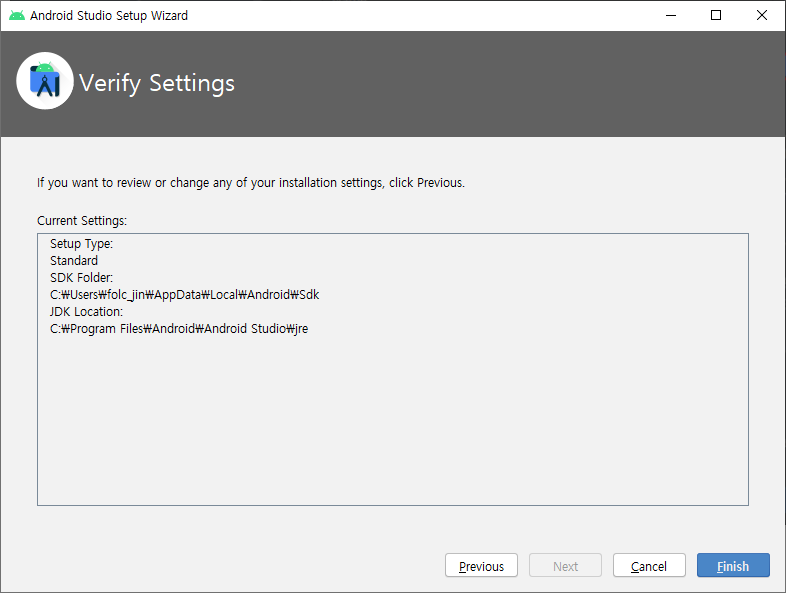The image size is (786, 593).
Task: Click the installation settings instruction text
Action: click(251, 183)
